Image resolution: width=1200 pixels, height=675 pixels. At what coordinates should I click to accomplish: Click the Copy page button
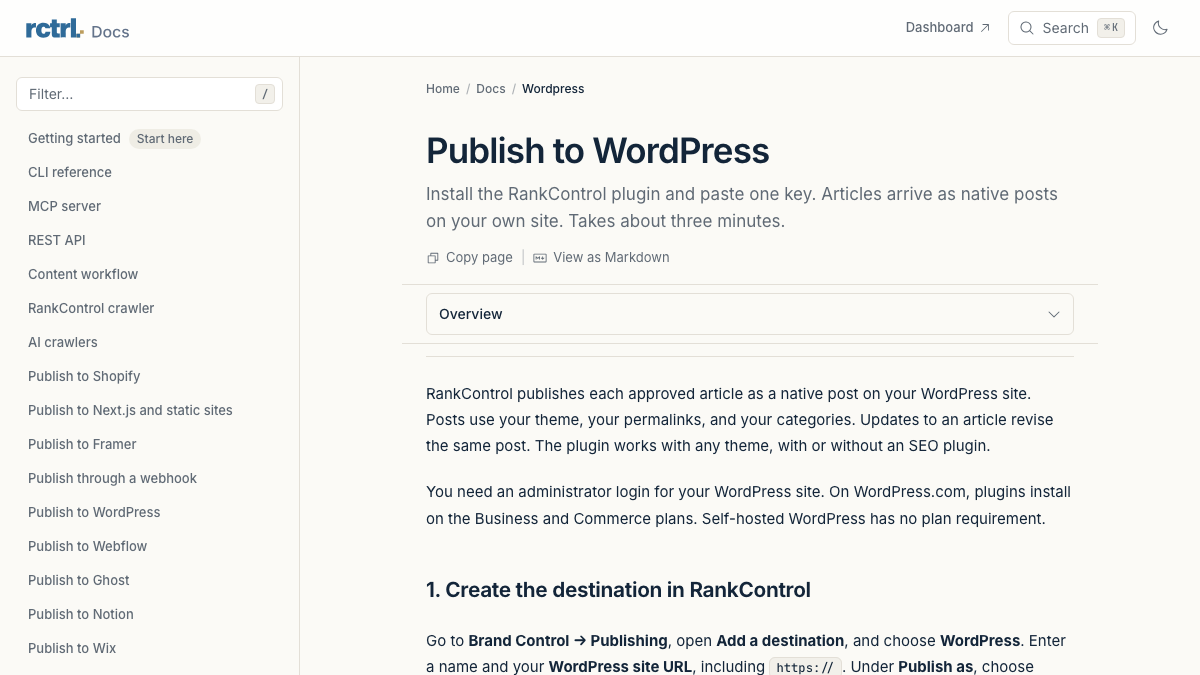[x=470, y=258]
